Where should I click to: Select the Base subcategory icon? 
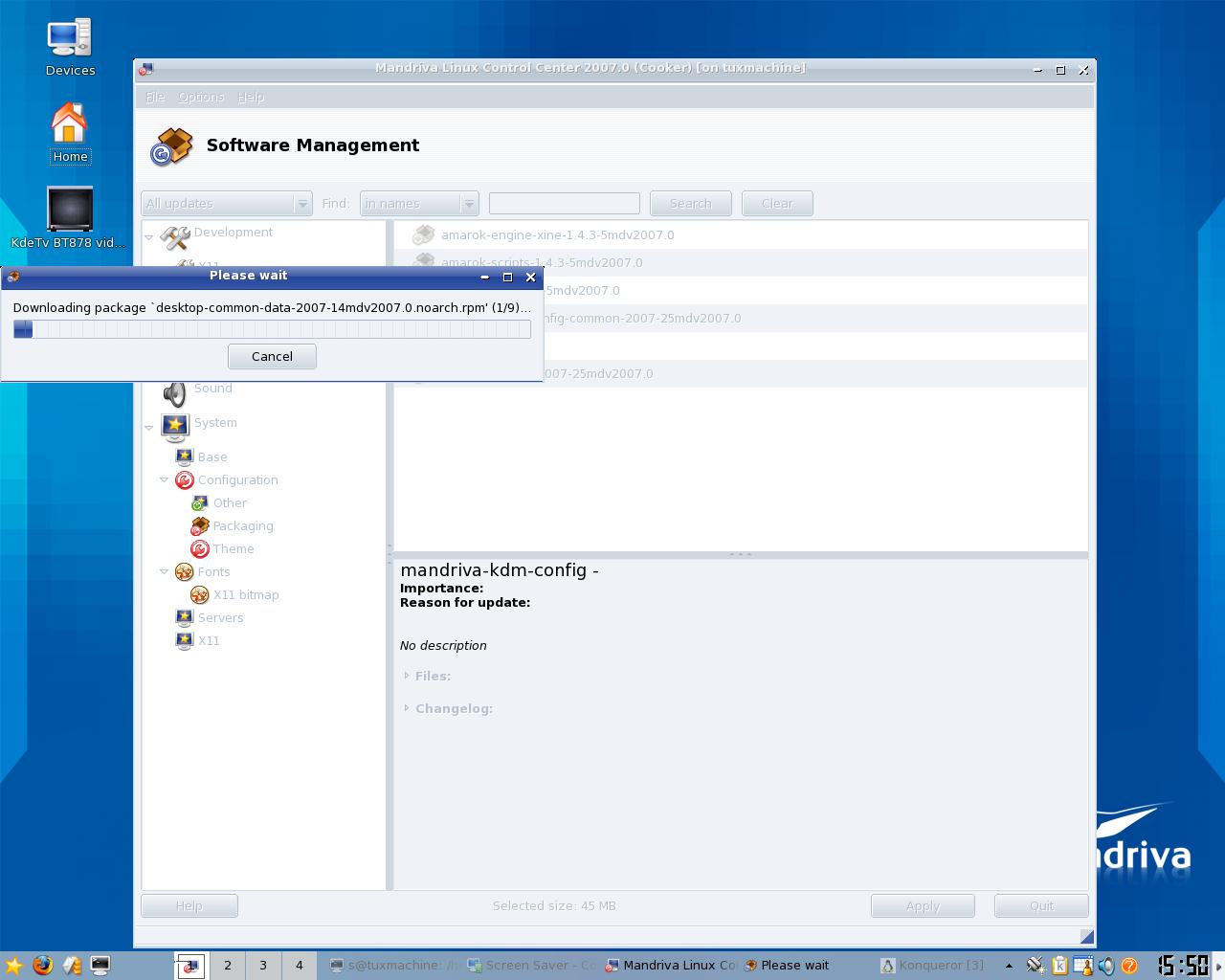[x=185, y=457]
